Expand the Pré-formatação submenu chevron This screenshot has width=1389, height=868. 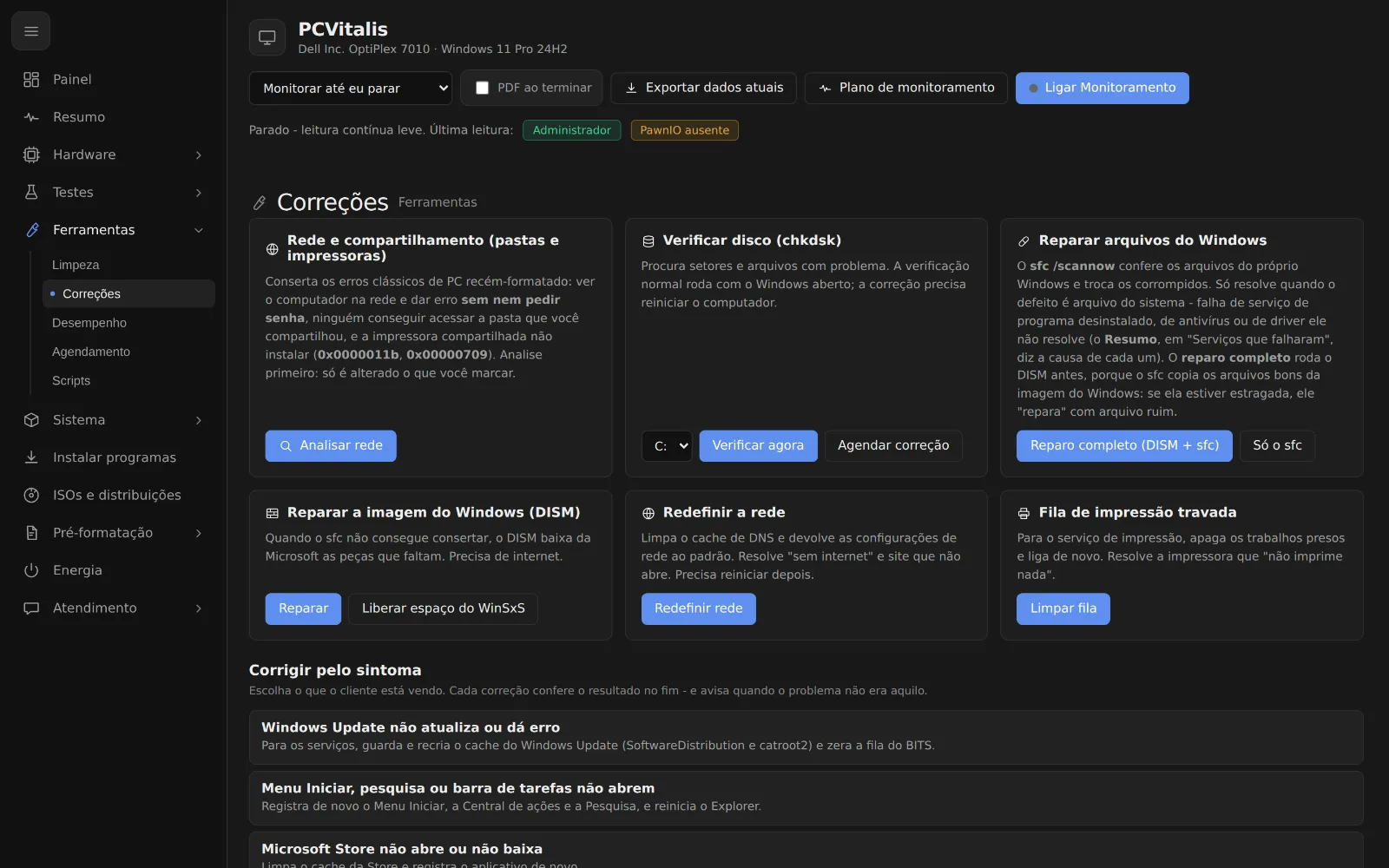(x=199, y=533)
